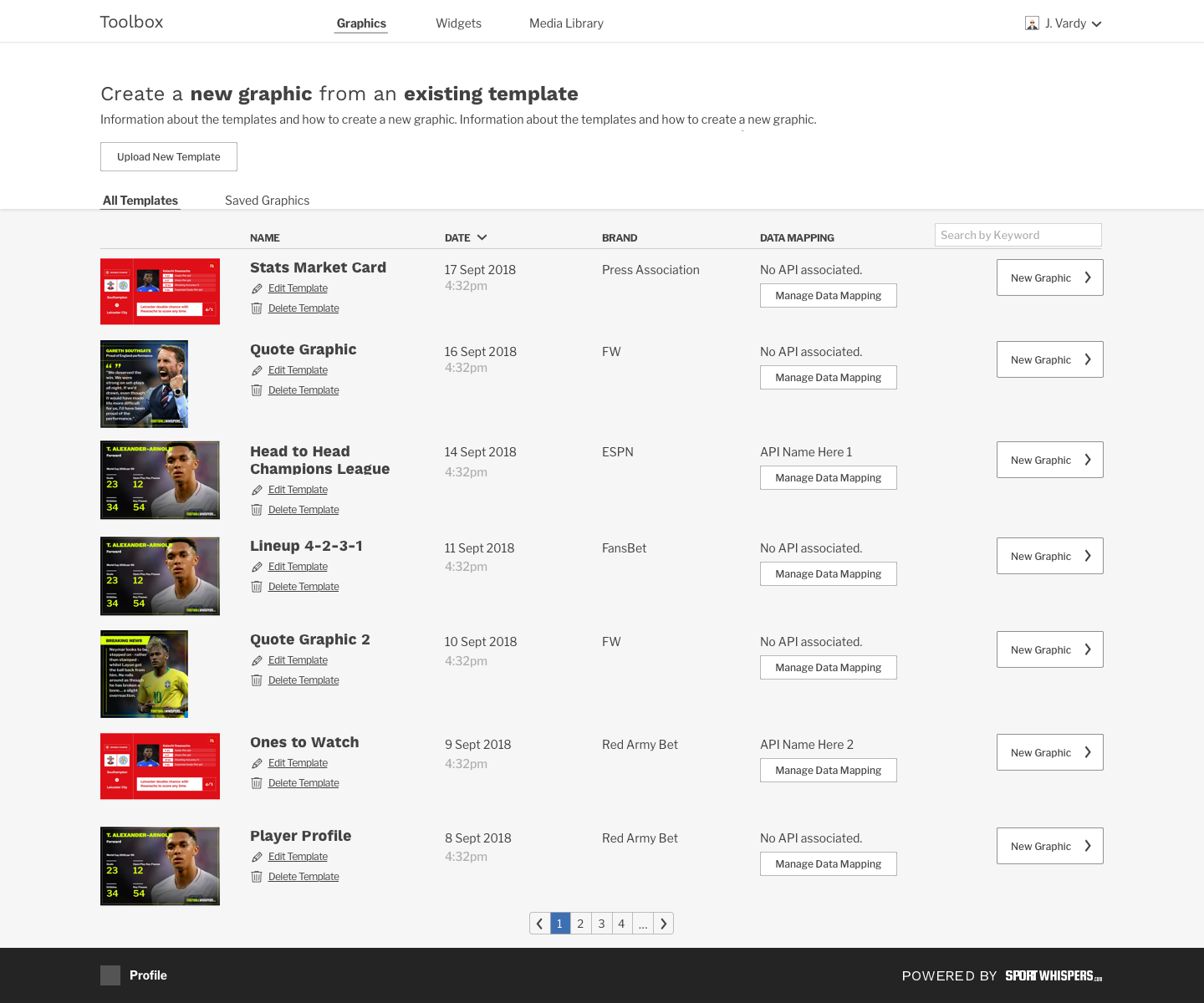Create New Graphic from Stats Market Card

point(1050,277)
